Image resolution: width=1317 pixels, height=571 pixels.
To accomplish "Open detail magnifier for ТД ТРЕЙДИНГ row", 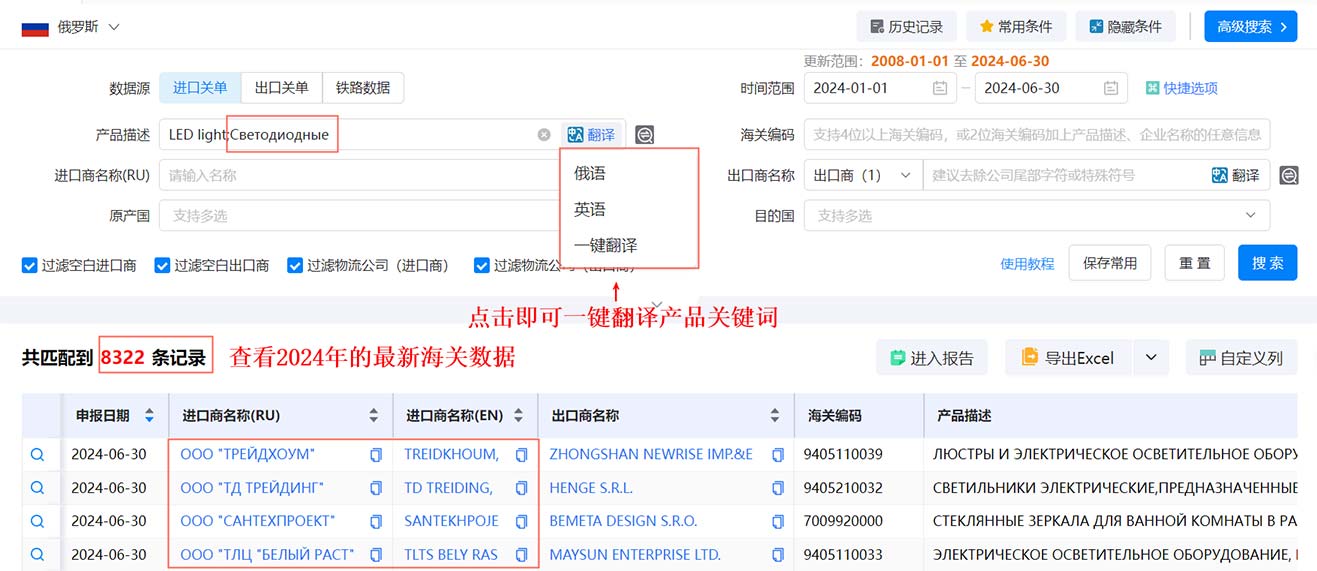I will point(37,488).
